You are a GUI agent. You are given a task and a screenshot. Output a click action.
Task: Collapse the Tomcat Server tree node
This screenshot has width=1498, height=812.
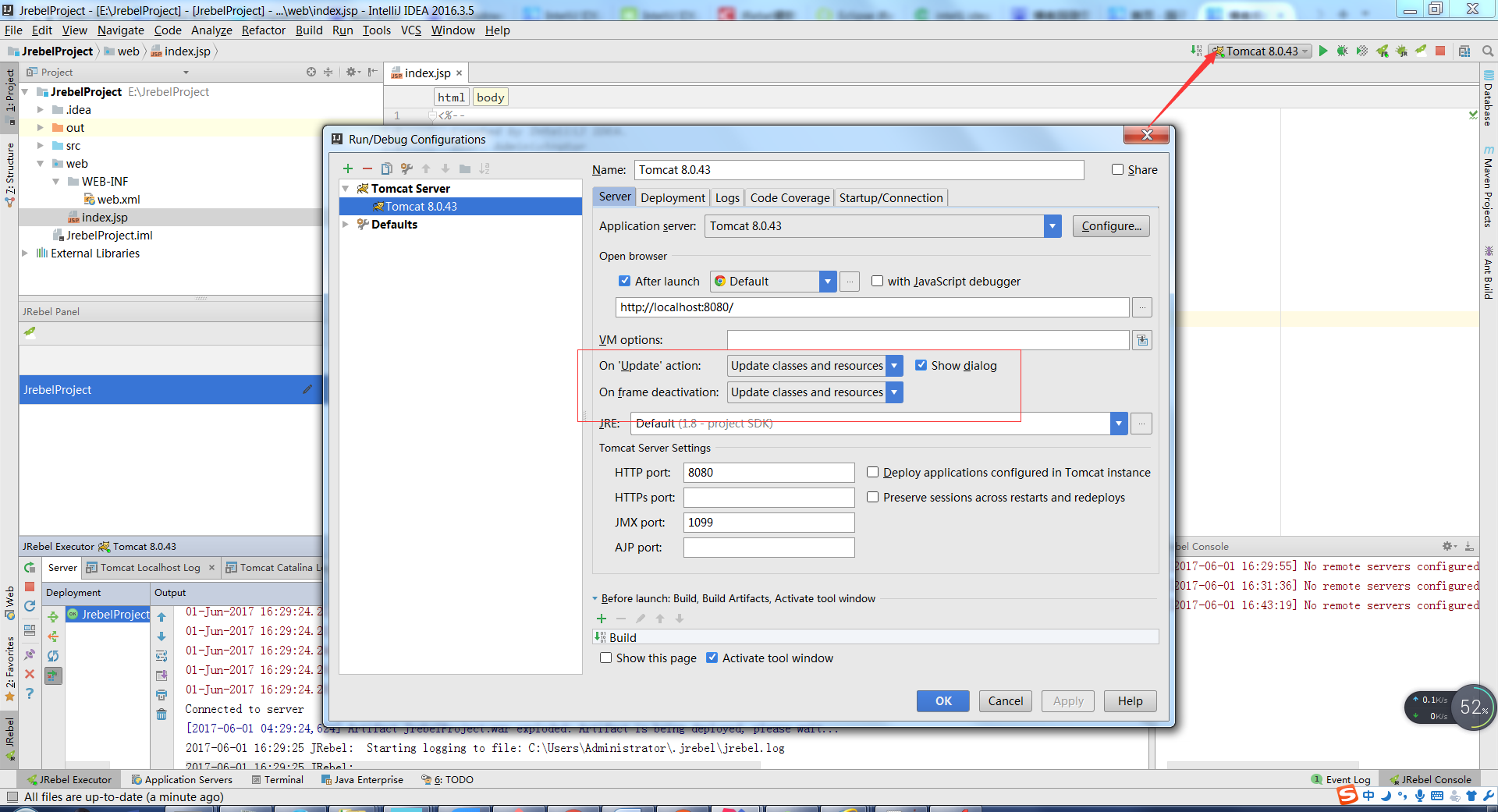point(346,189)
